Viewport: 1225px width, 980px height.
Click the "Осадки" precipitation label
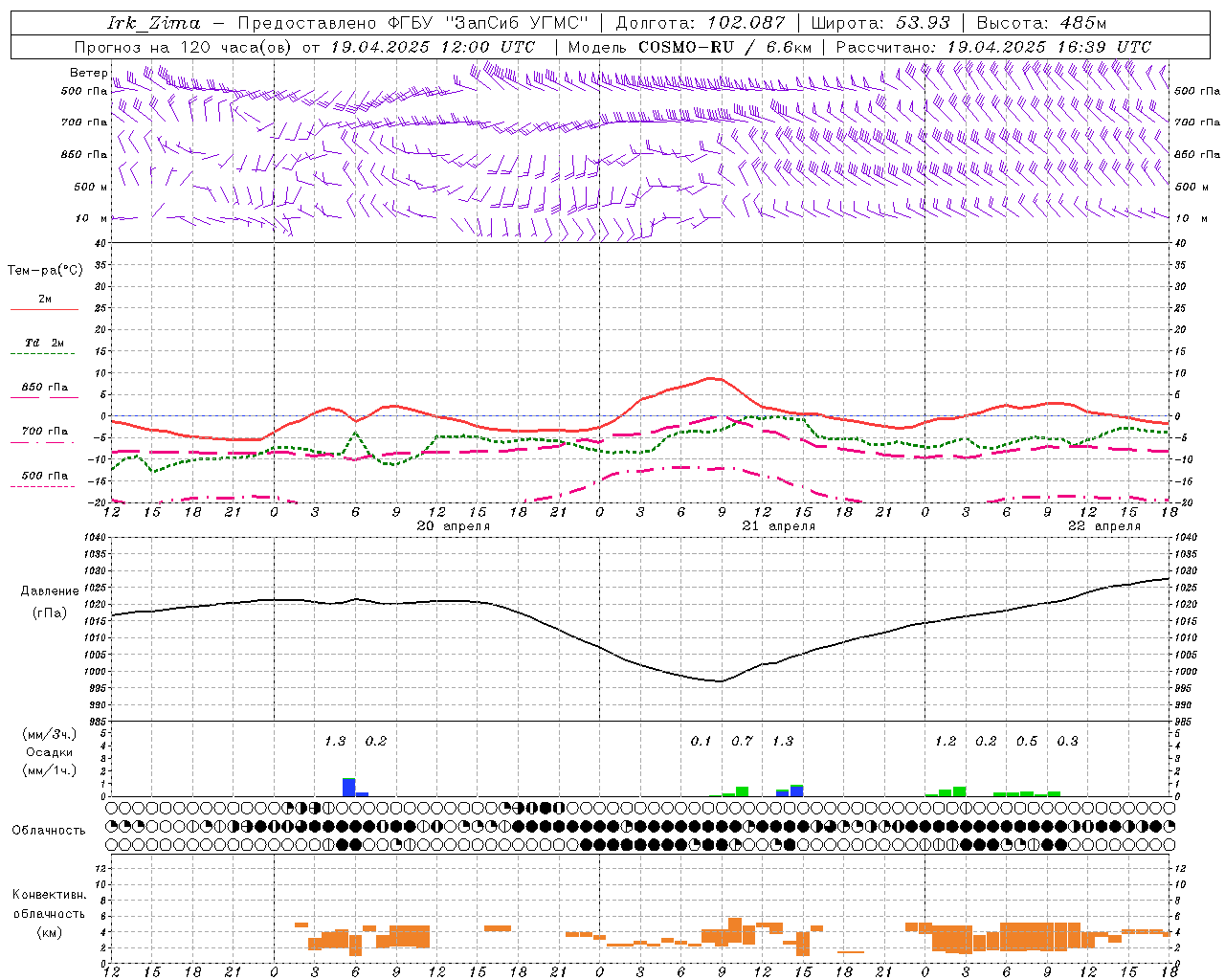(50, 752)
